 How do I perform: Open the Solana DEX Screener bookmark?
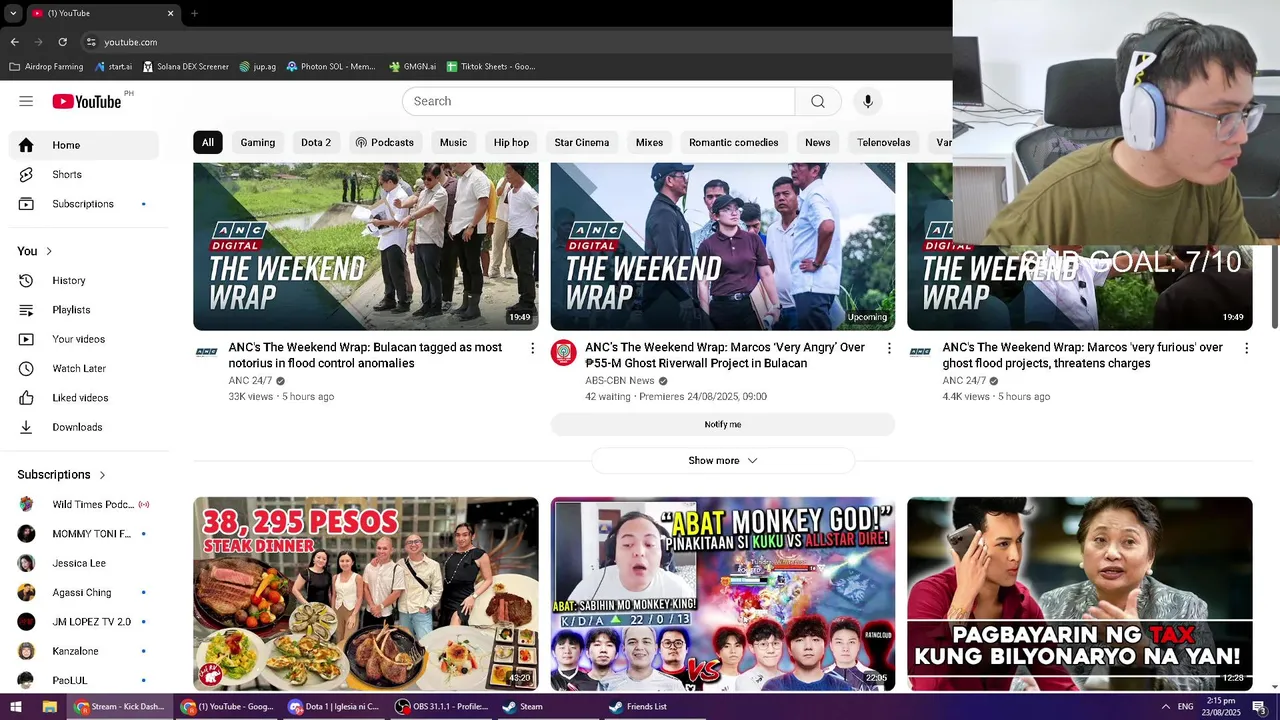click(186, 67)
